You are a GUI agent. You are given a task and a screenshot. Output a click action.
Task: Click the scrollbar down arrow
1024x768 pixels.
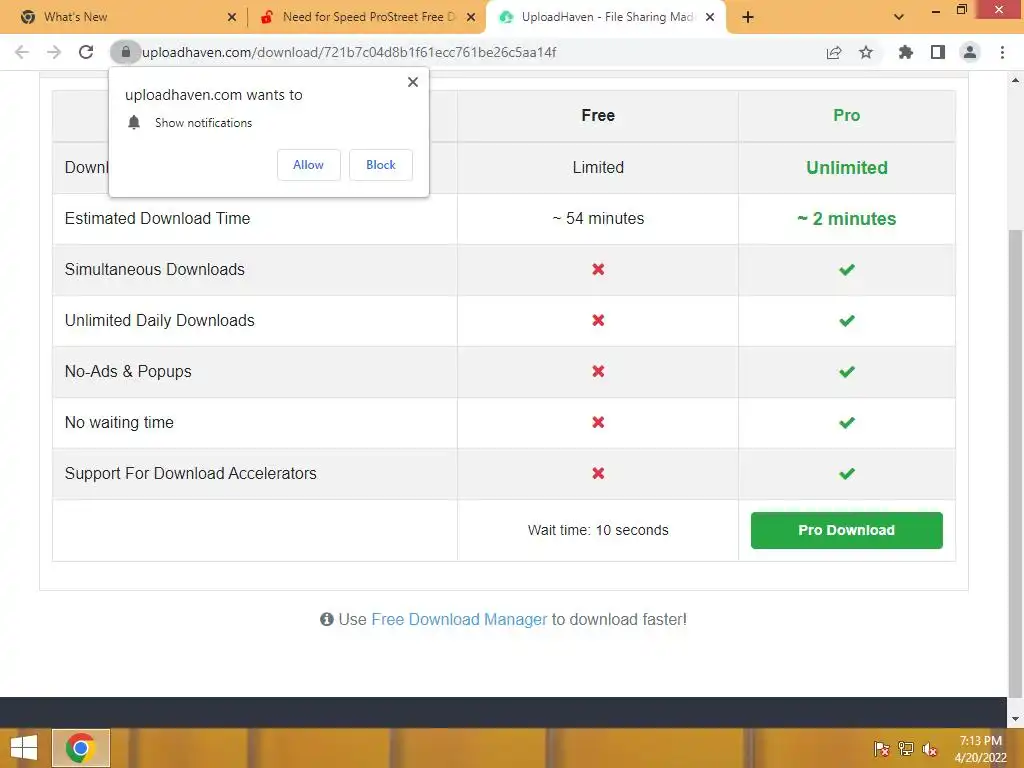tap(1015, 719)
